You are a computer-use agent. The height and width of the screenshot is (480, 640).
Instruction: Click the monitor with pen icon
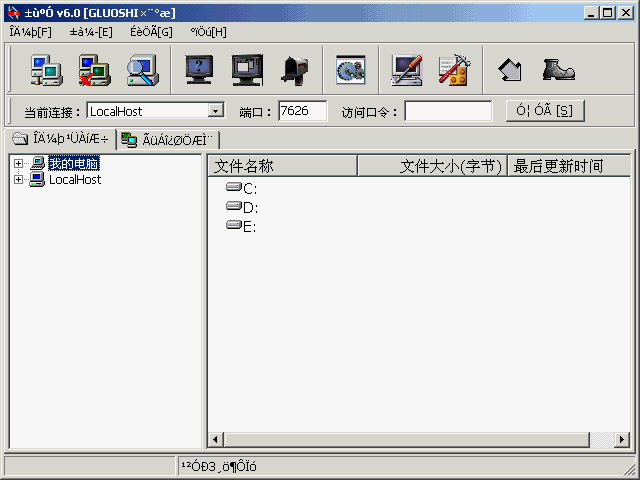[x=407, y=70]
